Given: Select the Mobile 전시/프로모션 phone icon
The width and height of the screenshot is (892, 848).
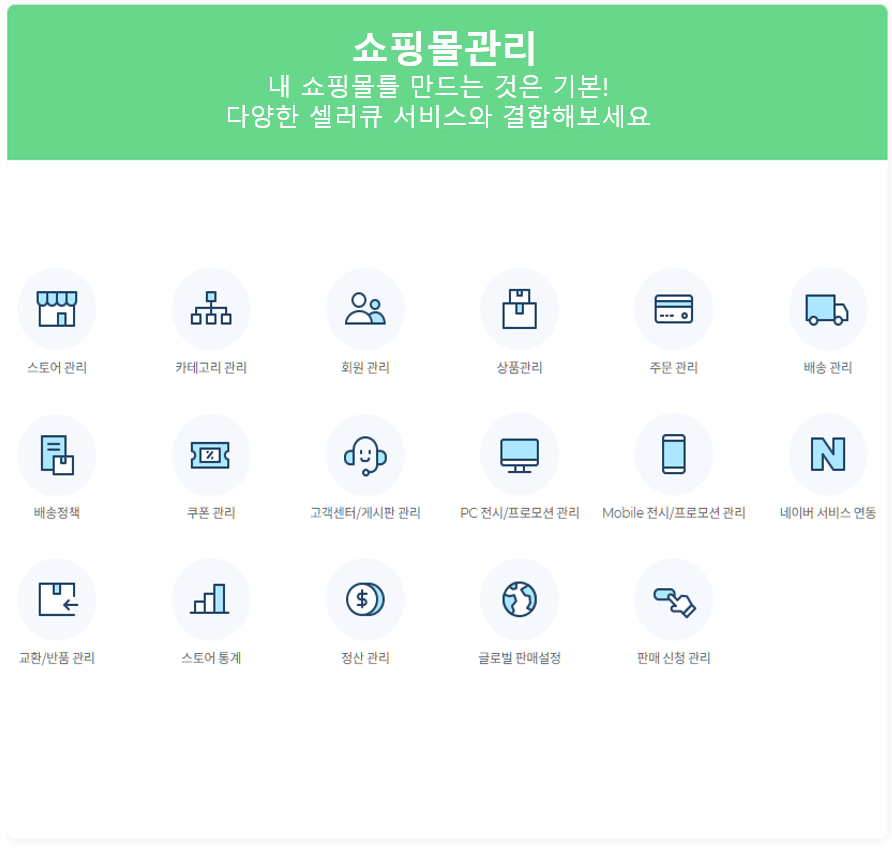Looking at the screenshot, I should [x=674, y=454].
